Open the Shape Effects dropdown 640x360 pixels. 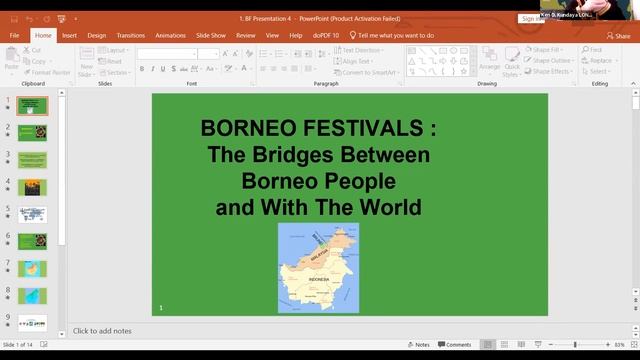click(549, 71)
